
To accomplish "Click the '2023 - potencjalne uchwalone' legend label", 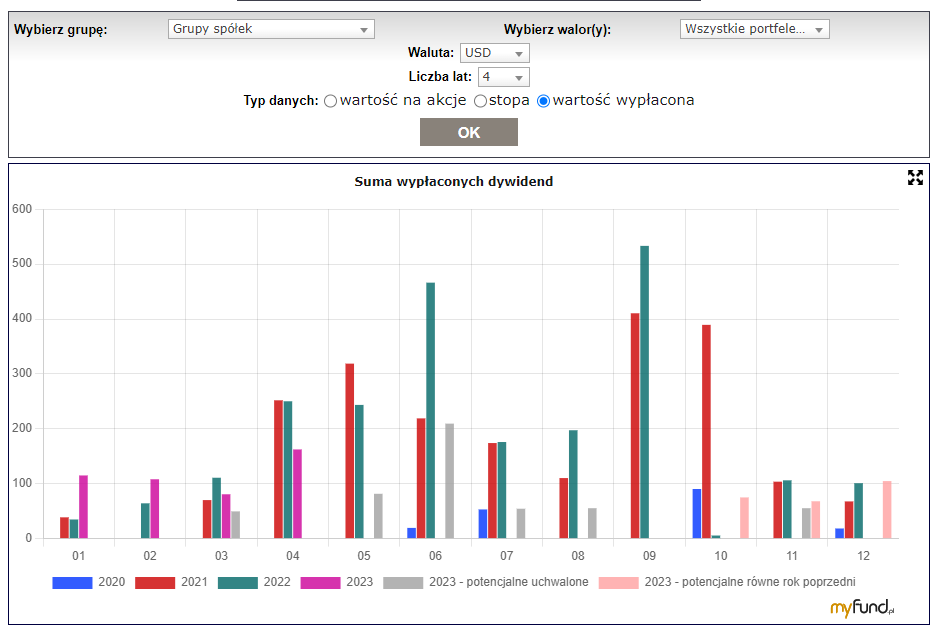I will pyautogui.click(x=508, y=582).
